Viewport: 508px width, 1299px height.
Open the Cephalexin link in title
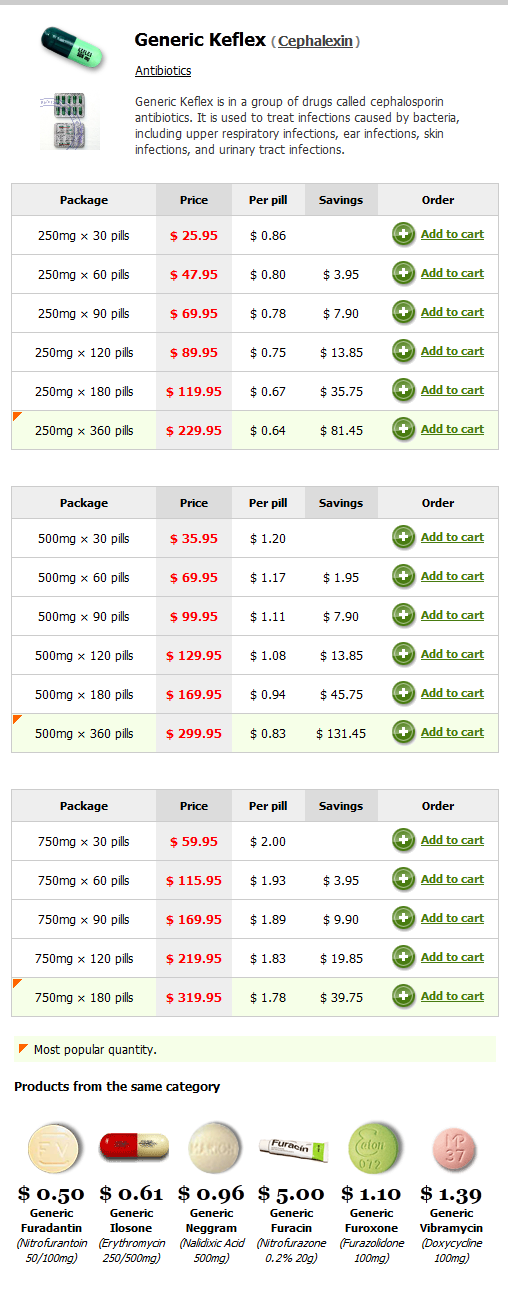(315, 41)
